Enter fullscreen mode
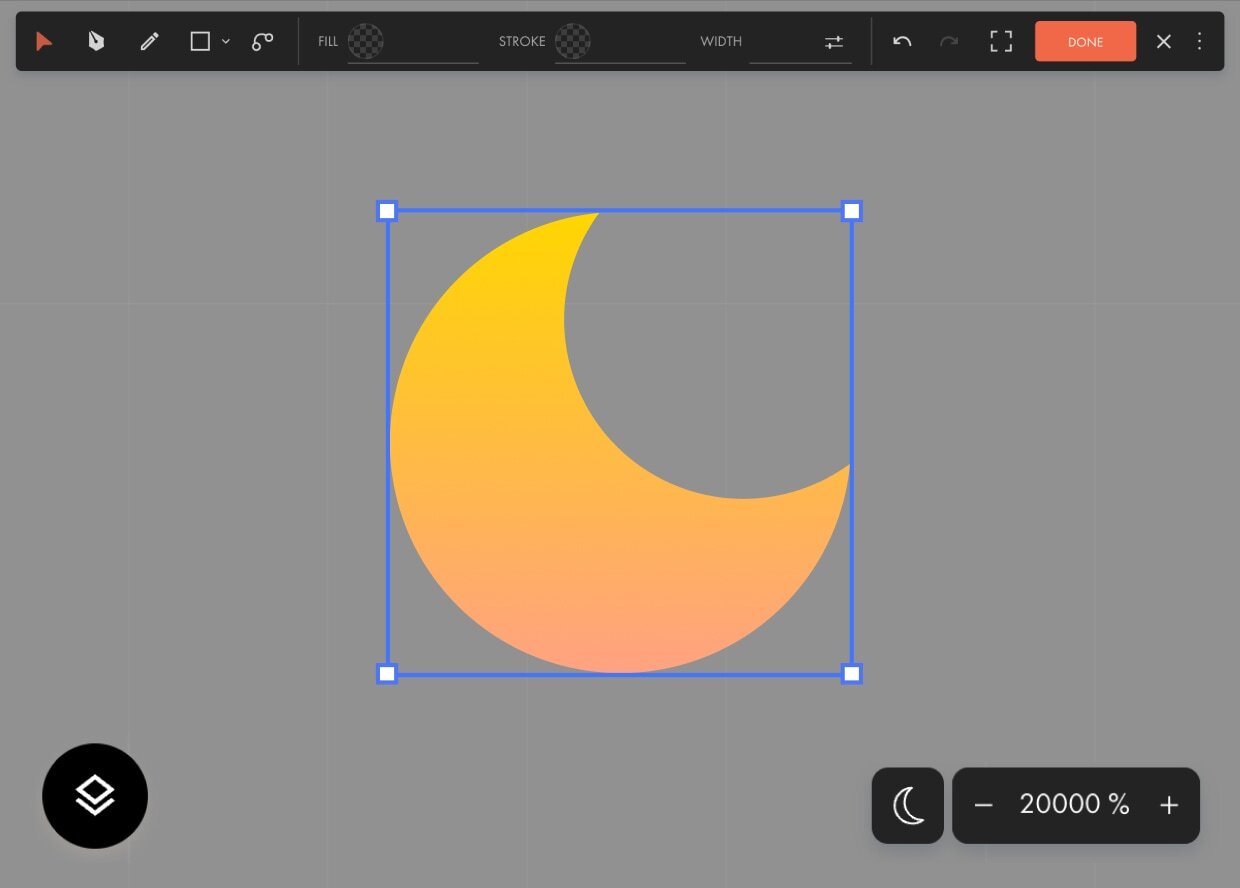Viewport: 1240px width, 888px height. pyautogui.click(x=1001, y=41)
